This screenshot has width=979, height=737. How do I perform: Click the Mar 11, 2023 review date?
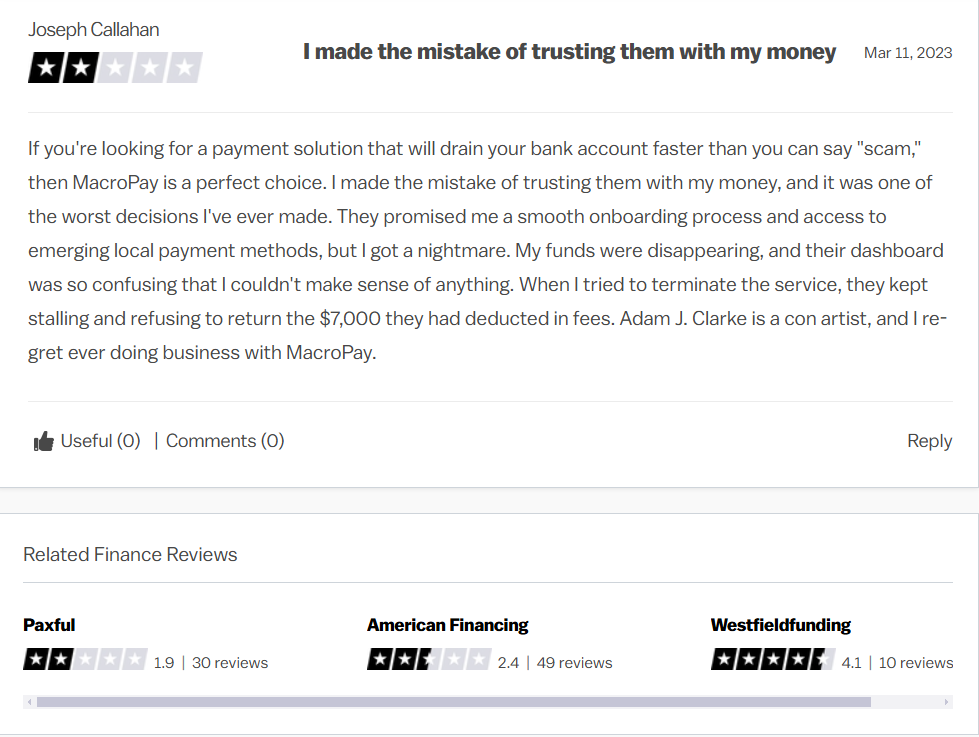click(908, 53)
